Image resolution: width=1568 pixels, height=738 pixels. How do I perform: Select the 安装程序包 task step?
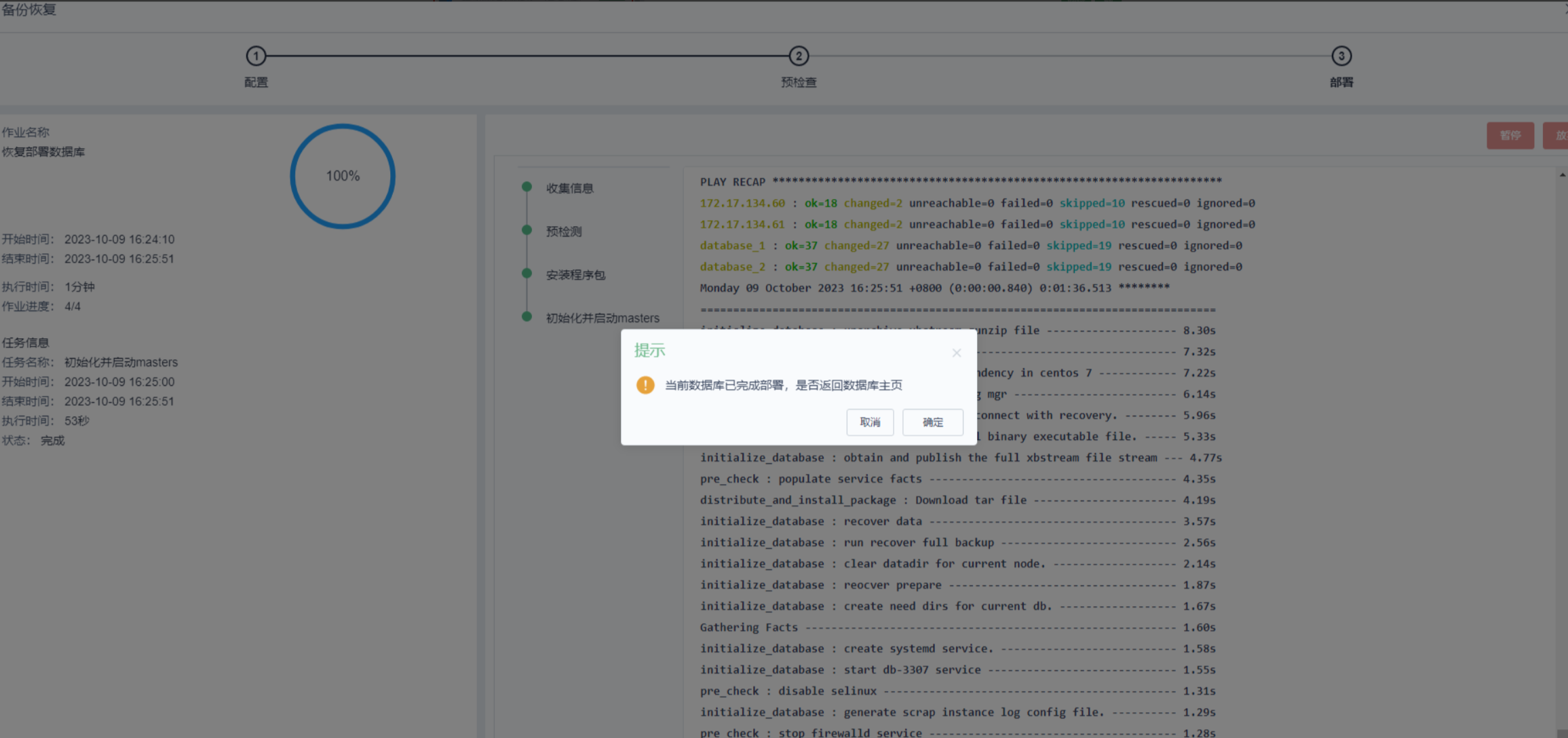click(x=575, y=275)
